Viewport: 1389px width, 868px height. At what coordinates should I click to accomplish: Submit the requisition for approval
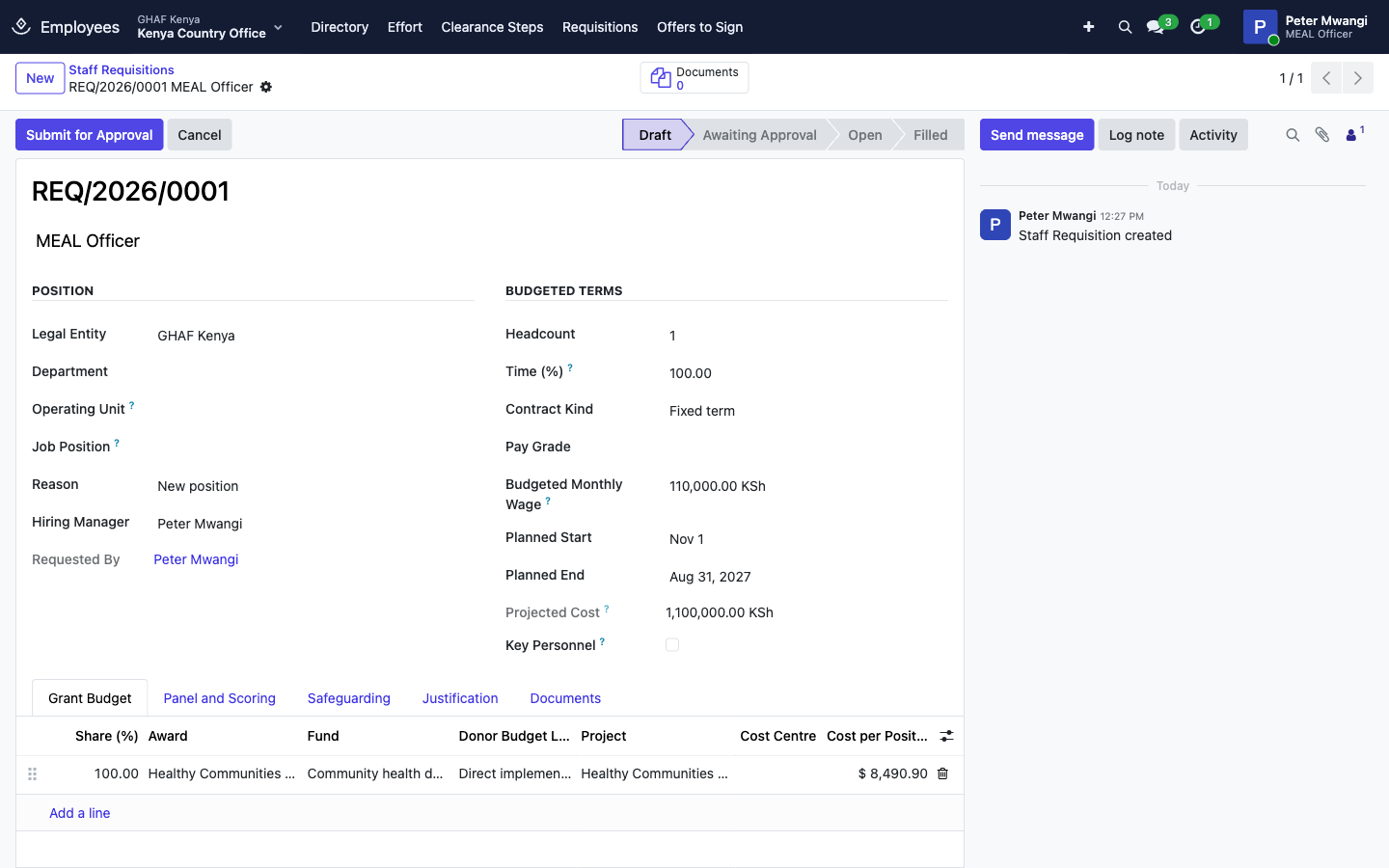coord(90,135)
